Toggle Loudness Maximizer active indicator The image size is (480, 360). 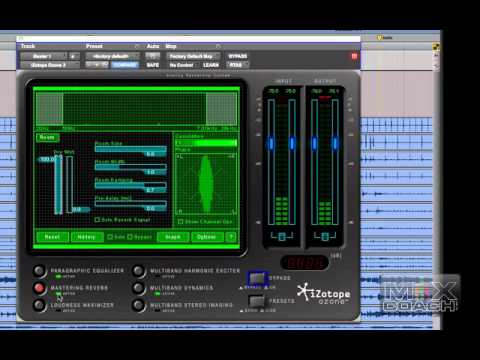(58, 311)
